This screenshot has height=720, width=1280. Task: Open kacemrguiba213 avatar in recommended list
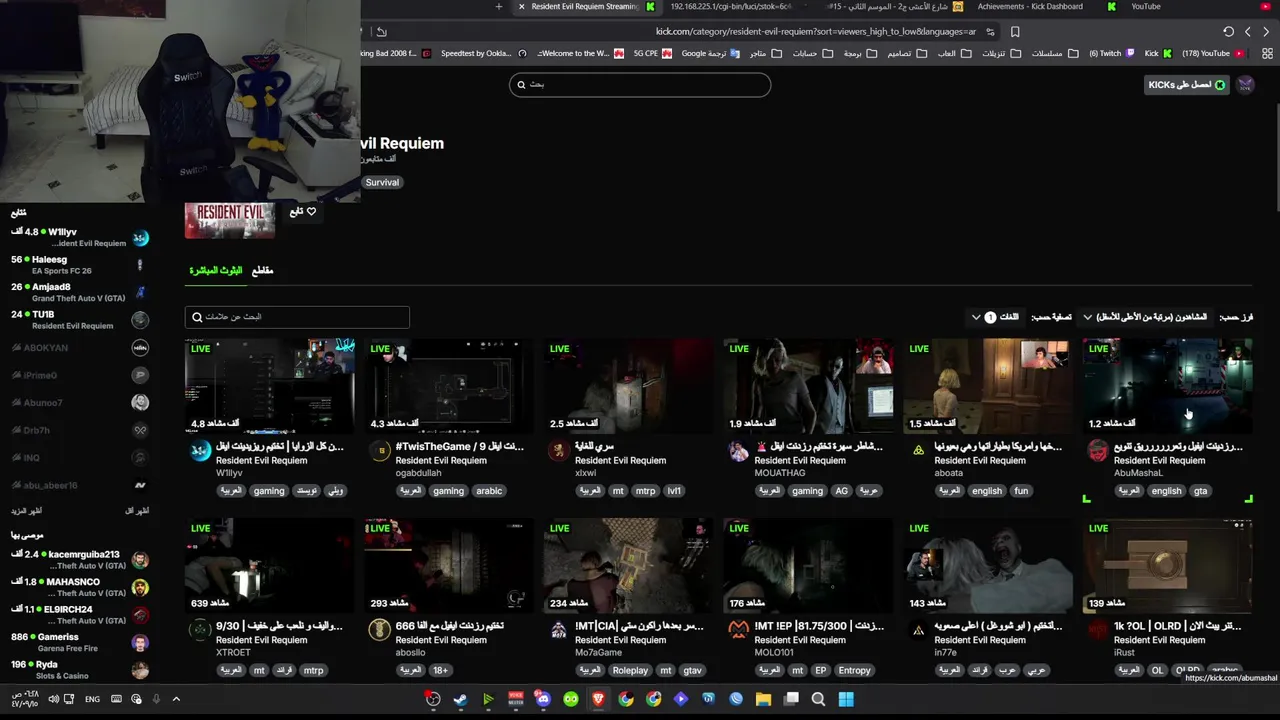pos(140,560)
